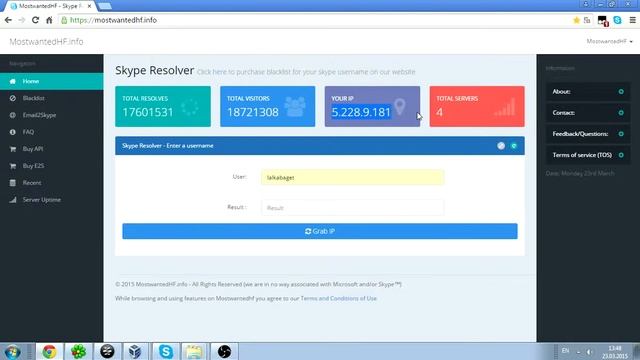Click the Buy API cart icon
This screenshot has width=640, height=360.
[13, 149]
